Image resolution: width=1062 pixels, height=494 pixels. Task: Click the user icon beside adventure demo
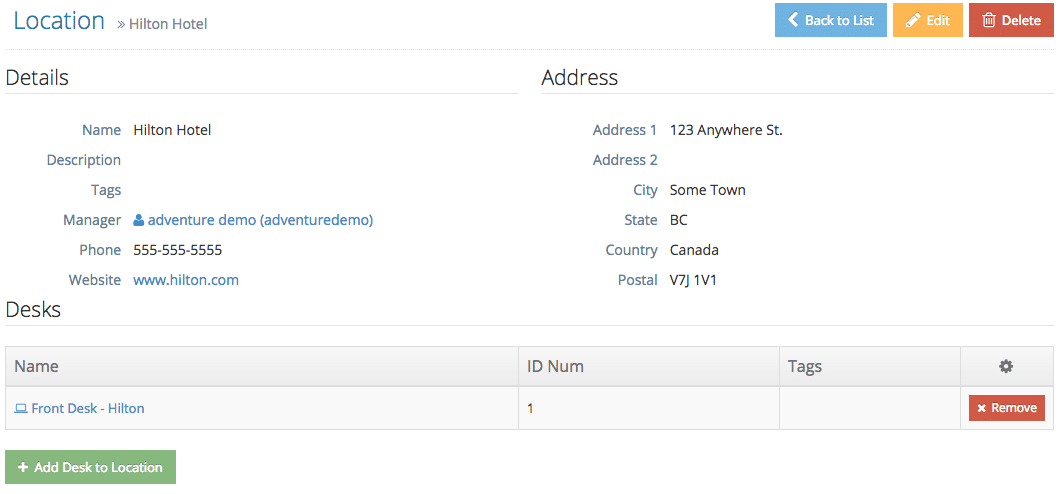[x=139, y=220]
